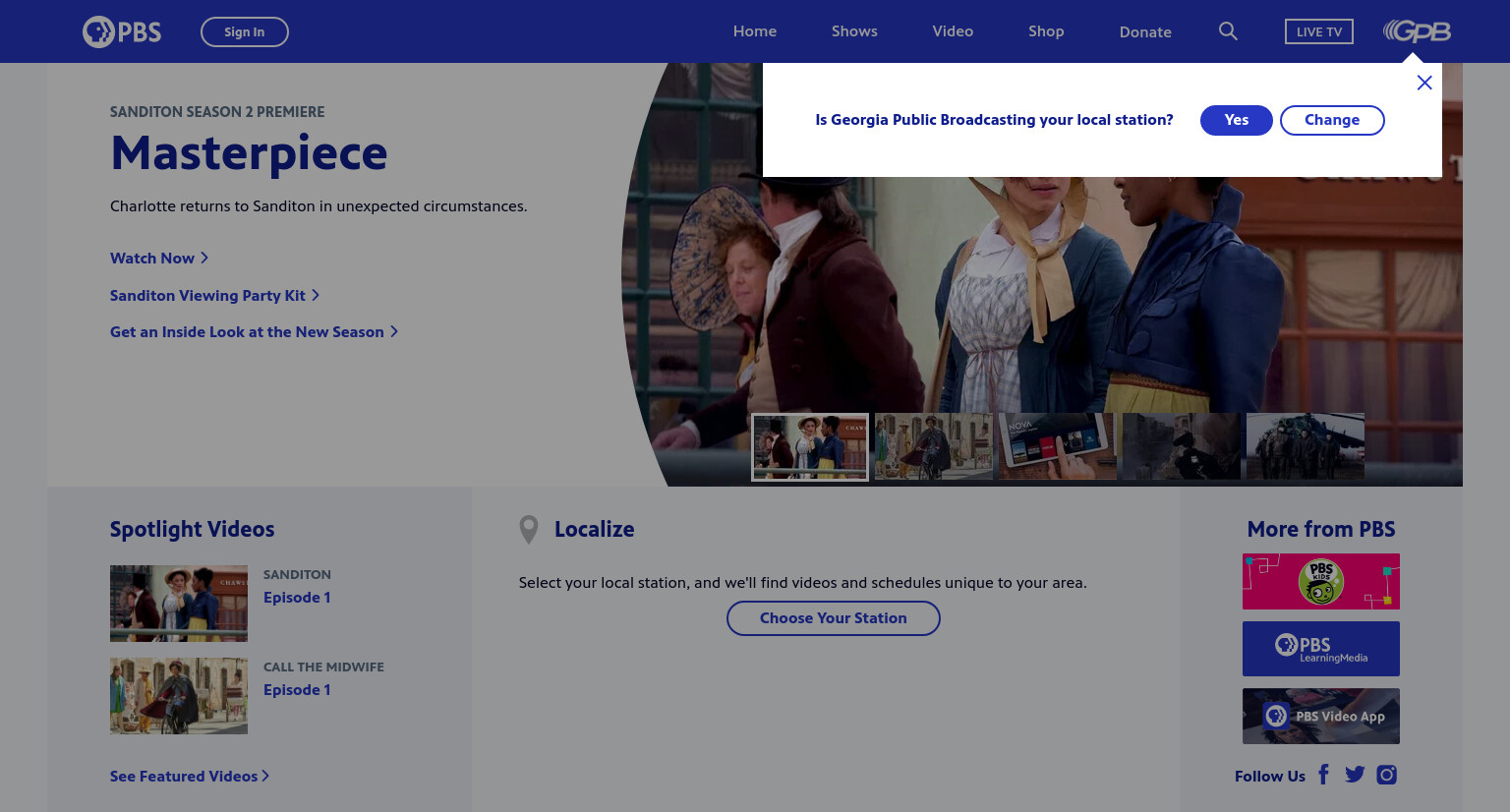This screenshot has width=1510, height=812.
Task: Click the Localize heading text
Action: click(595, 529)
